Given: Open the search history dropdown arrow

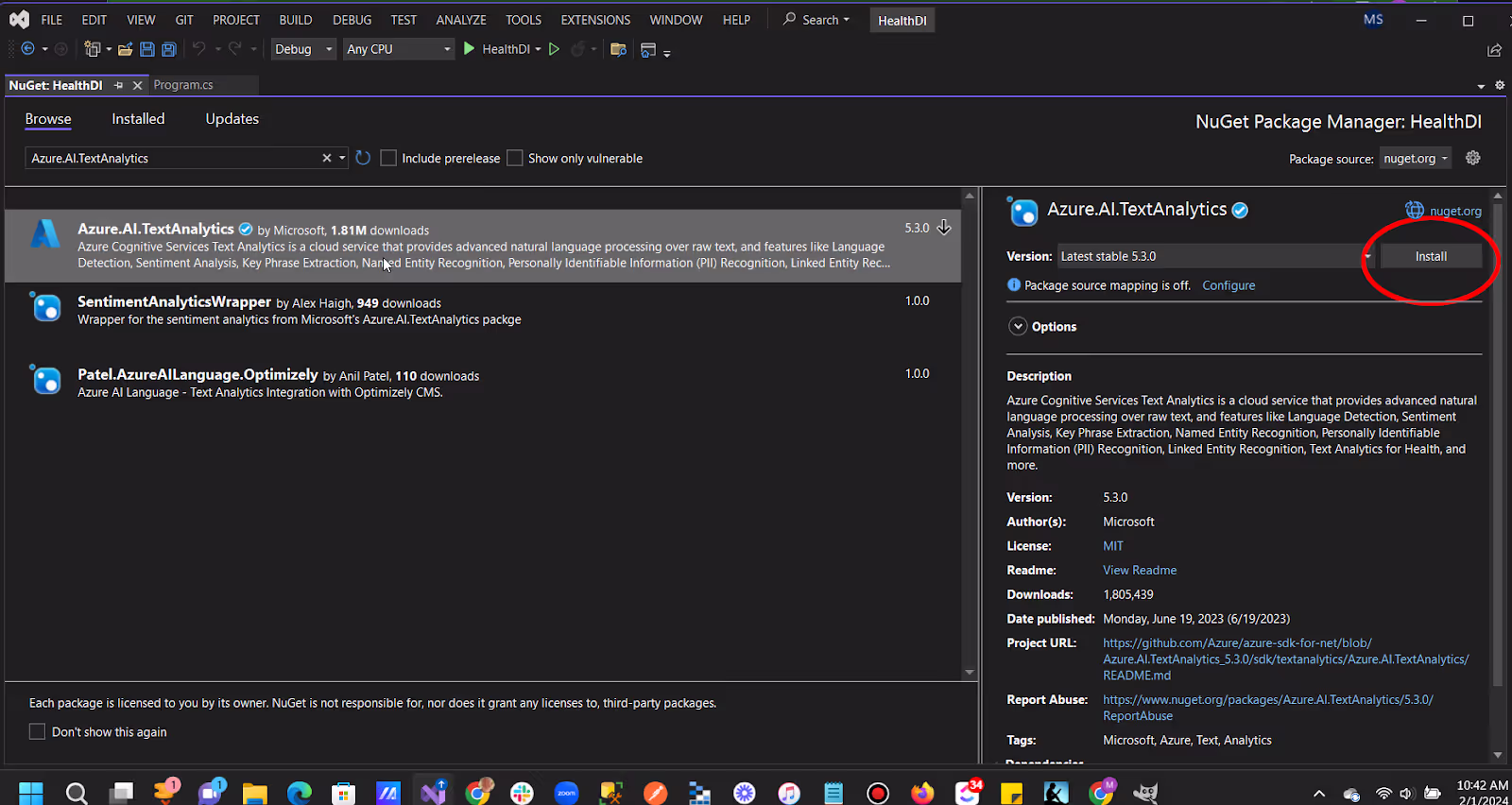Looking at the screenshot, I should click(x=342, y=158).
